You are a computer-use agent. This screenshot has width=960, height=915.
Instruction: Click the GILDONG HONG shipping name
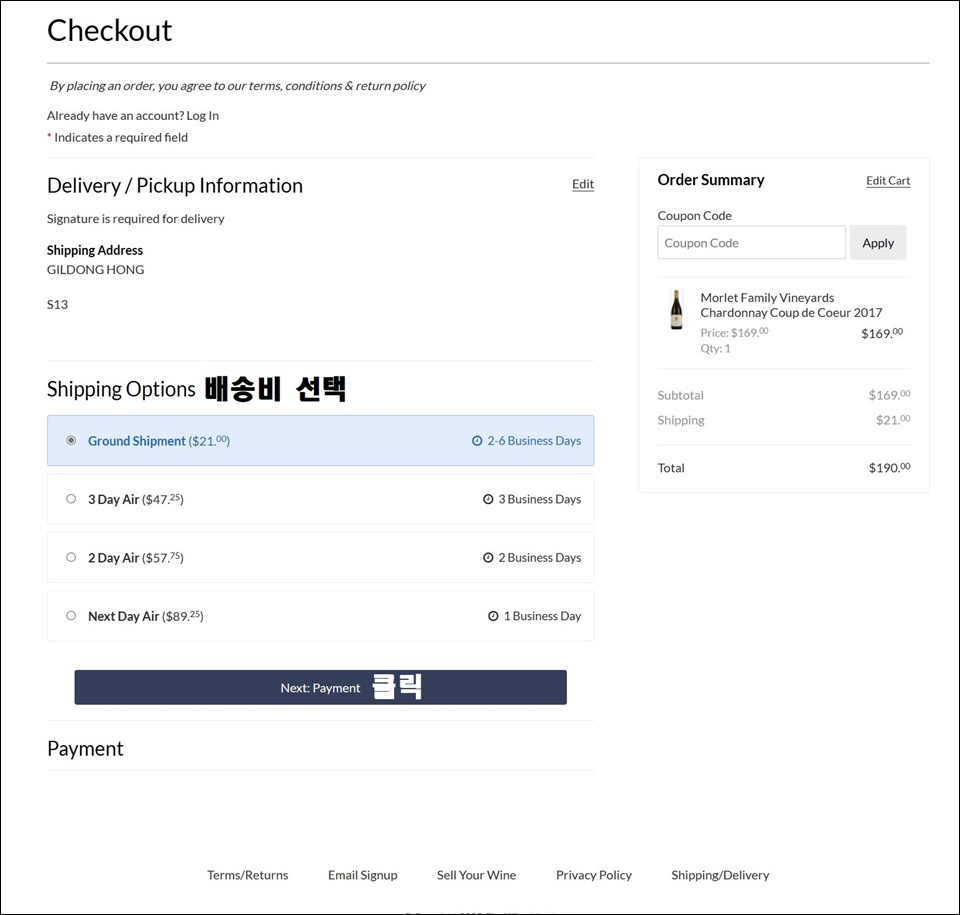96,269
